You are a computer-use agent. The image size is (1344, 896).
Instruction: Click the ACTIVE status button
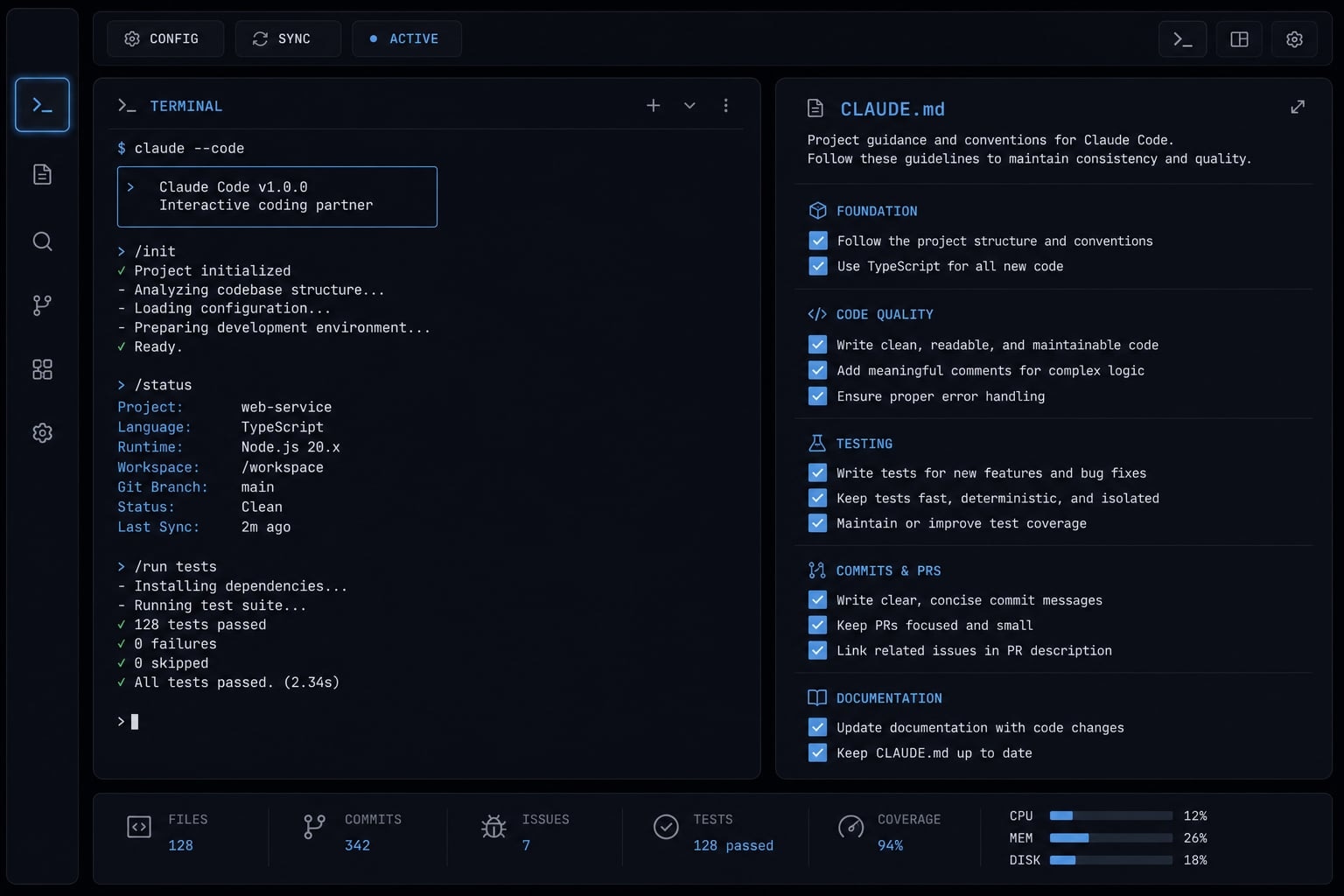point(407,38)
